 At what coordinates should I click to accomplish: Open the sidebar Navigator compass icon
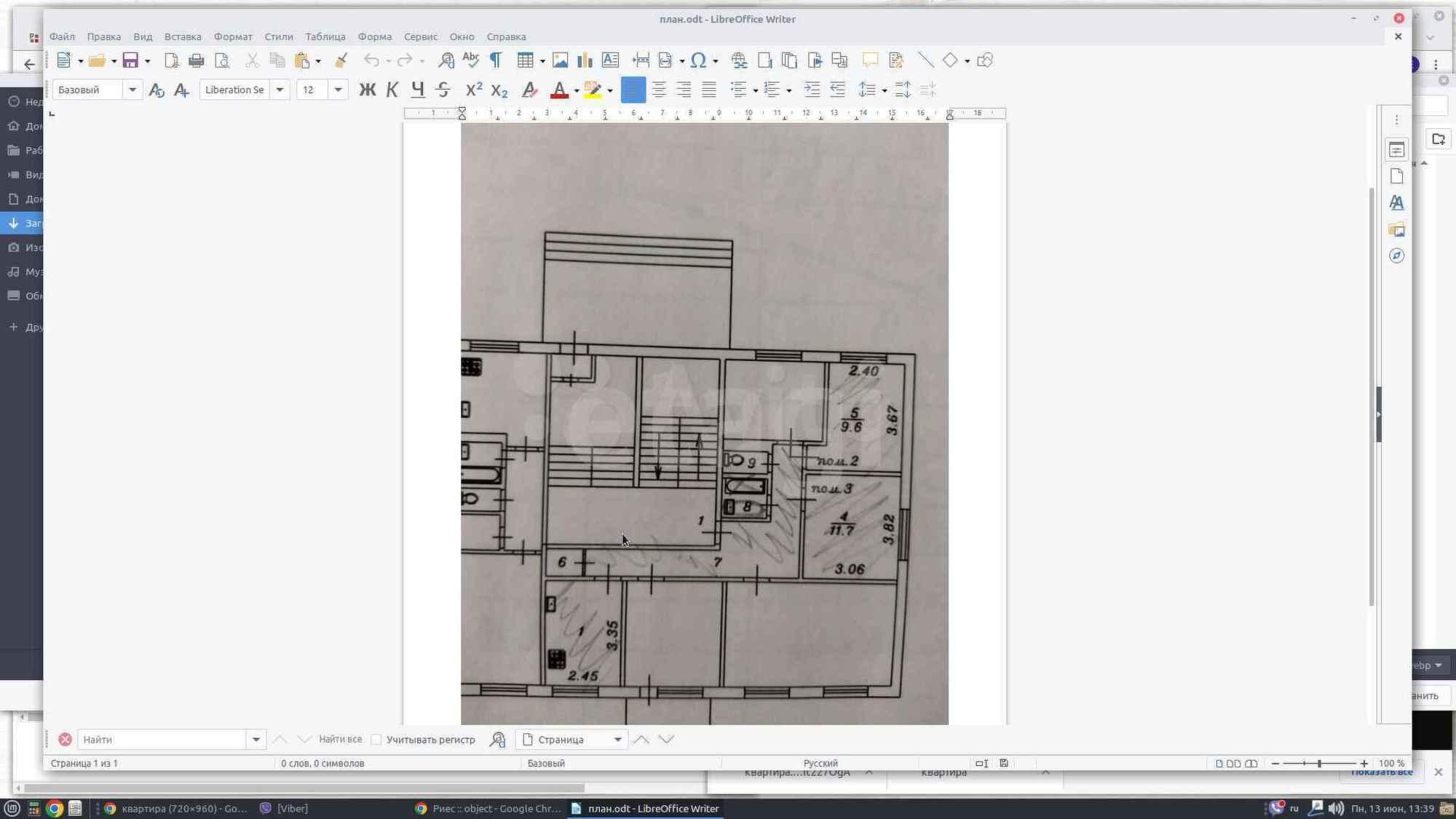click(1396, 256)
